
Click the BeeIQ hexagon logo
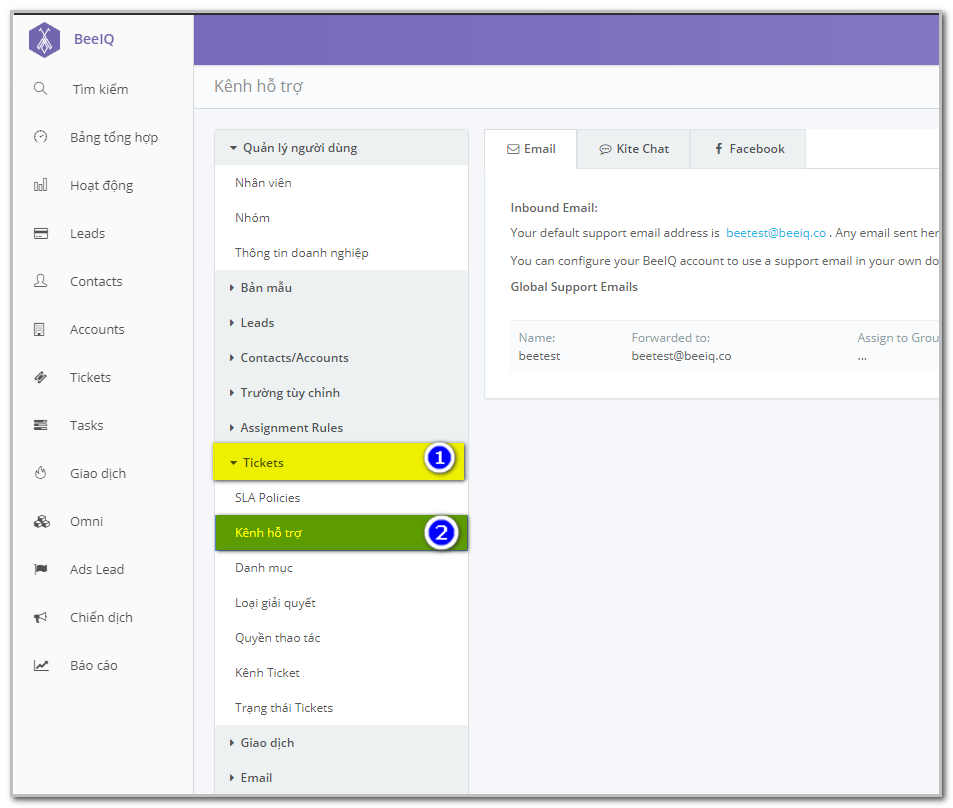coord(44,40)
